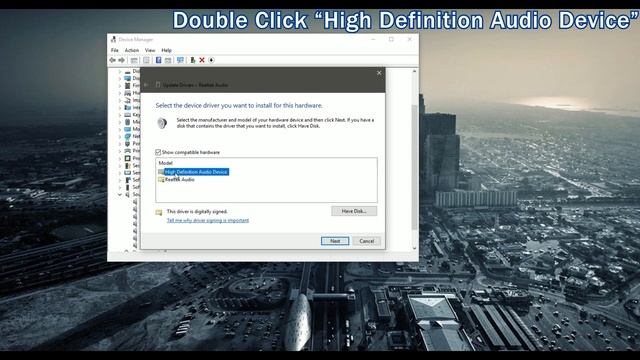
Task: Click the Forward arrow in Device Manager toolbar
Action: click(121, 60)
